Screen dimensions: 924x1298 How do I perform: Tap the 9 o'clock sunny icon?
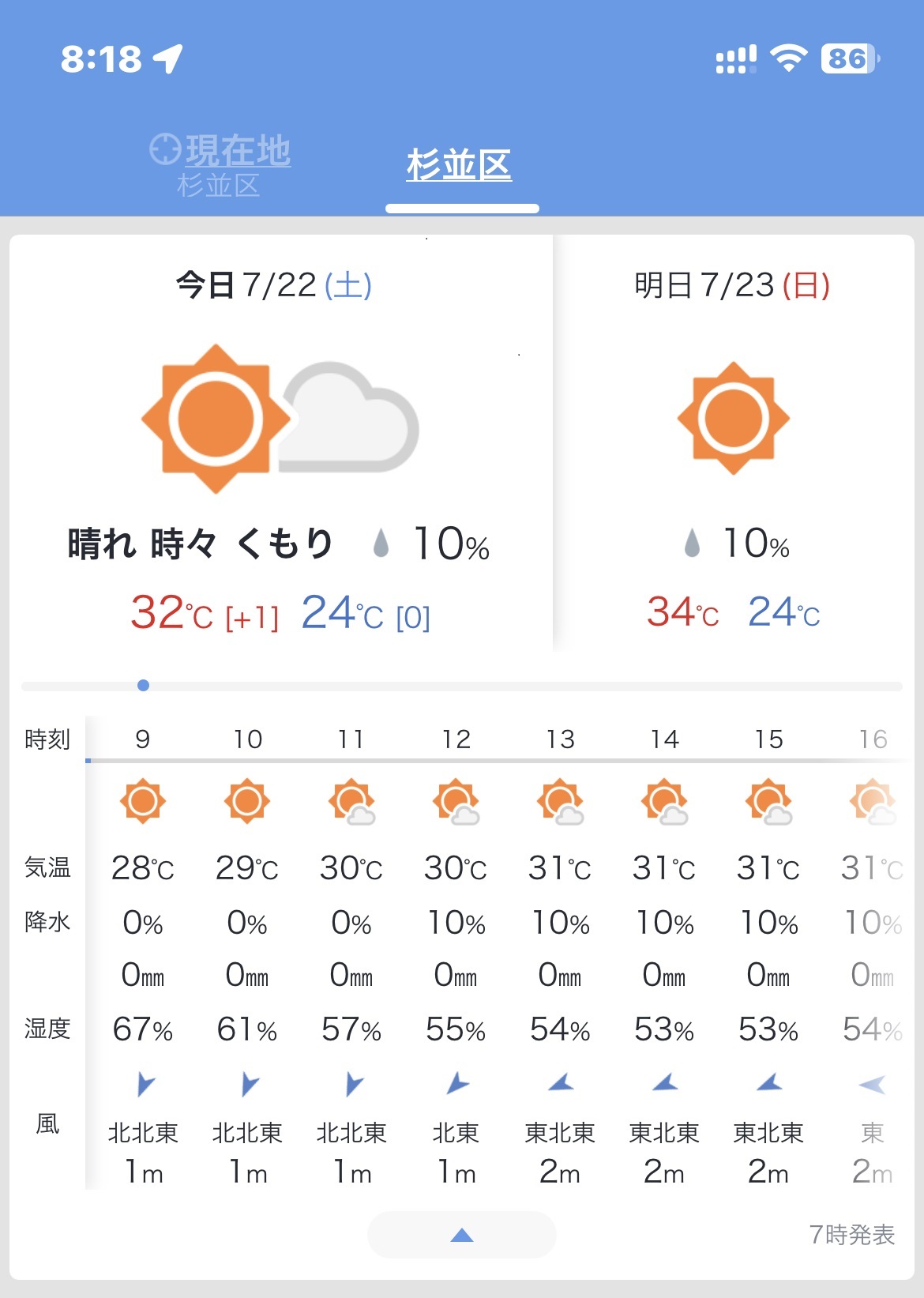coord(143,801)
